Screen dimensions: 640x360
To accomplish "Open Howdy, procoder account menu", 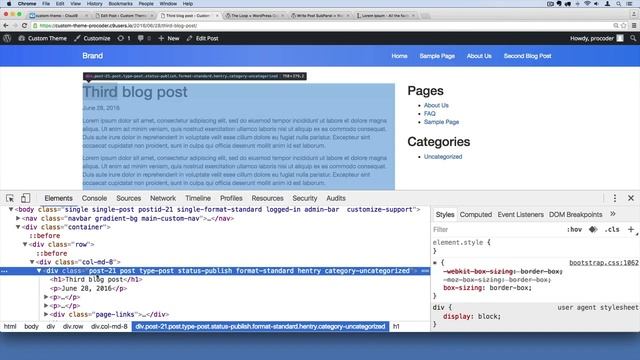I will point(597,38).
